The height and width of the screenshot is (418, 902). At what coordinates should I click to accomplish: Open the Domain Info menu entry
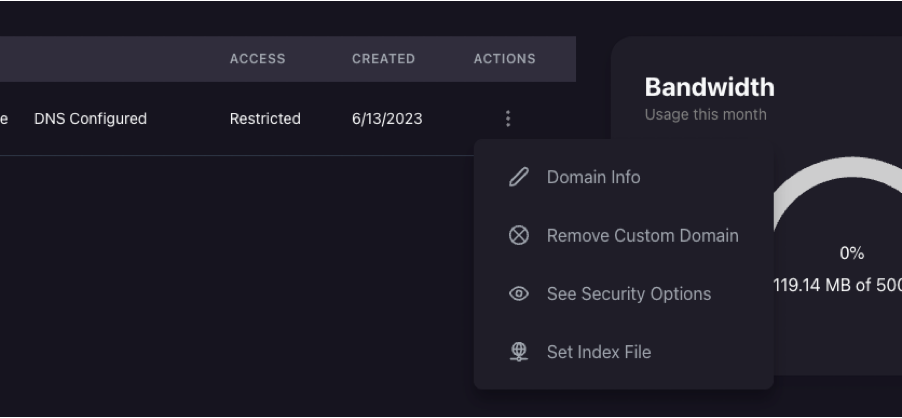pos(593,177)
